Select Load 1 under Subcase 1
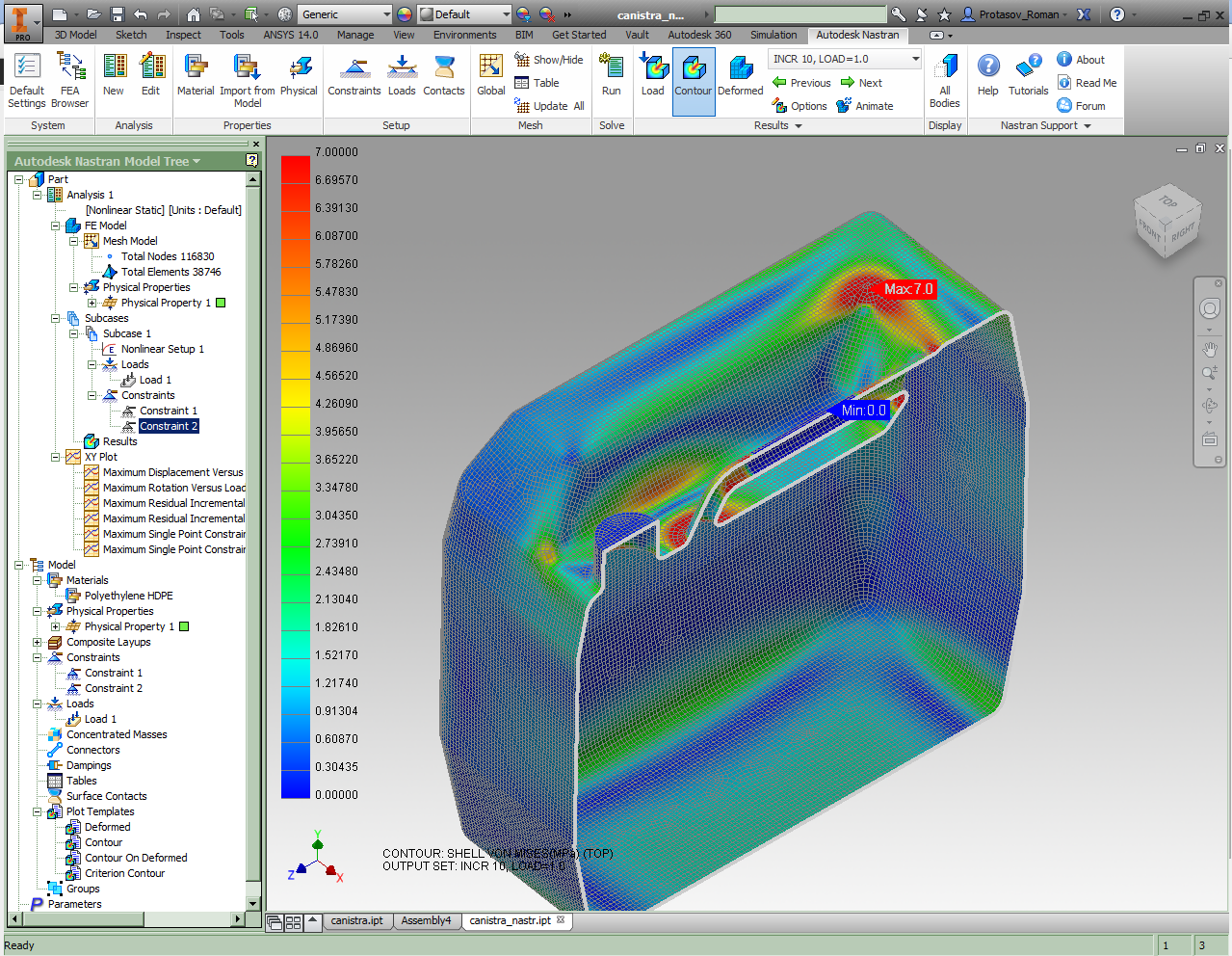This screenshot has width=1232, height=956. tap(155, 380)
